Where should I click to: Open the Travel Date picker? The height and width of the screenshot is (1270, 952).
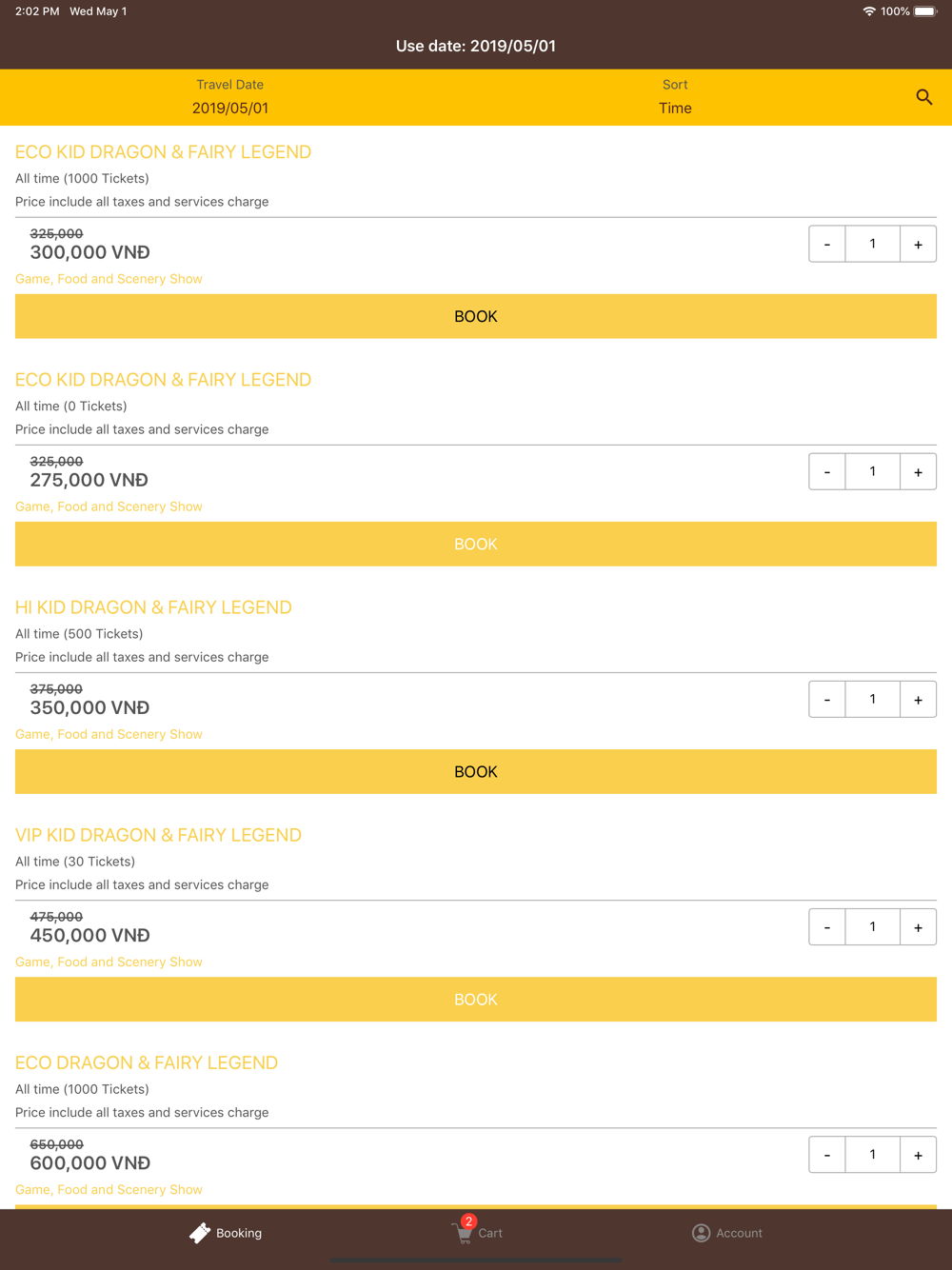click(230, 97)
